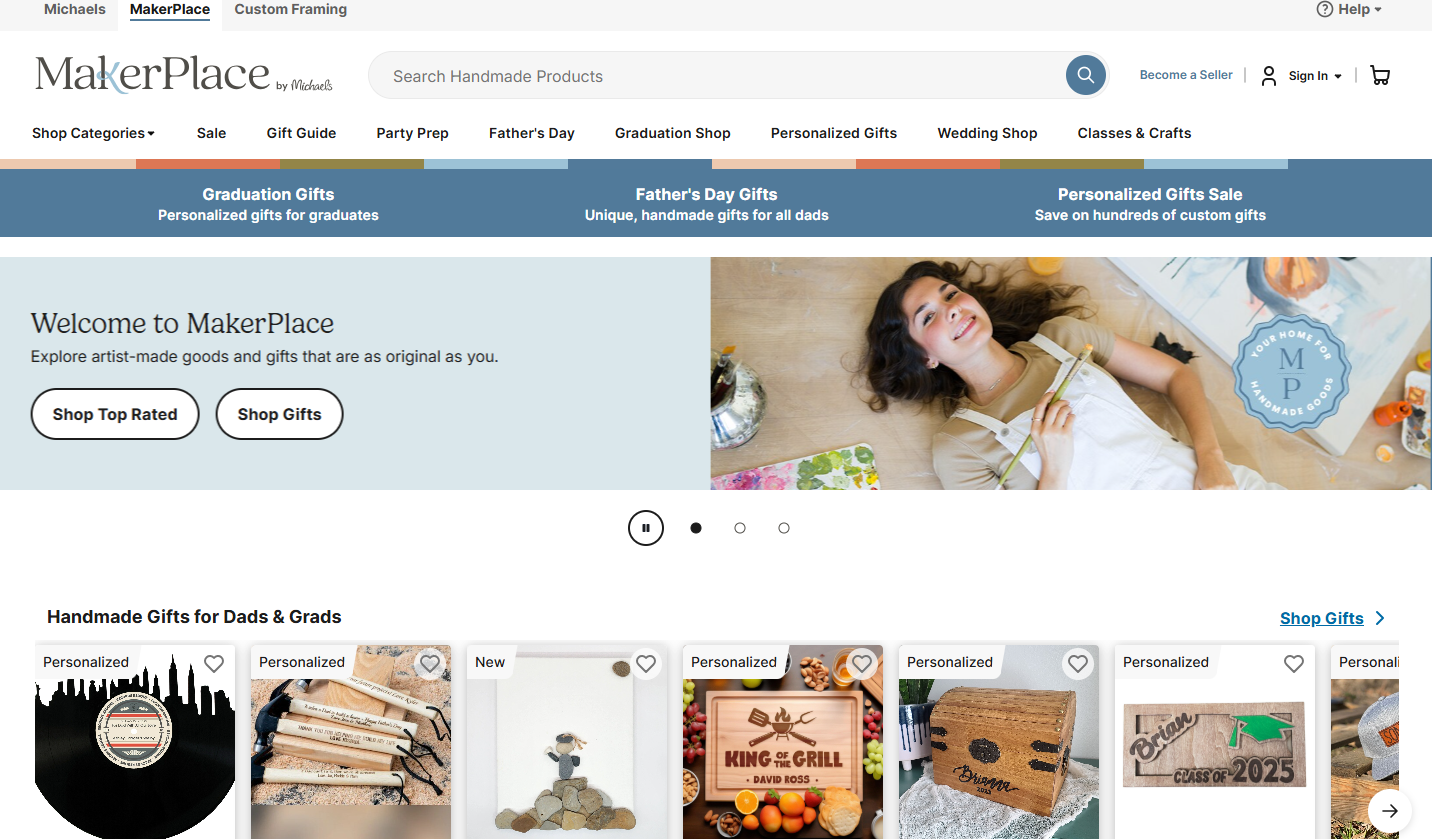Image resolution: width=1432 pixels, height=839 pixels.
Task: Open the Father's Day menu item
Action: point(532,133)
